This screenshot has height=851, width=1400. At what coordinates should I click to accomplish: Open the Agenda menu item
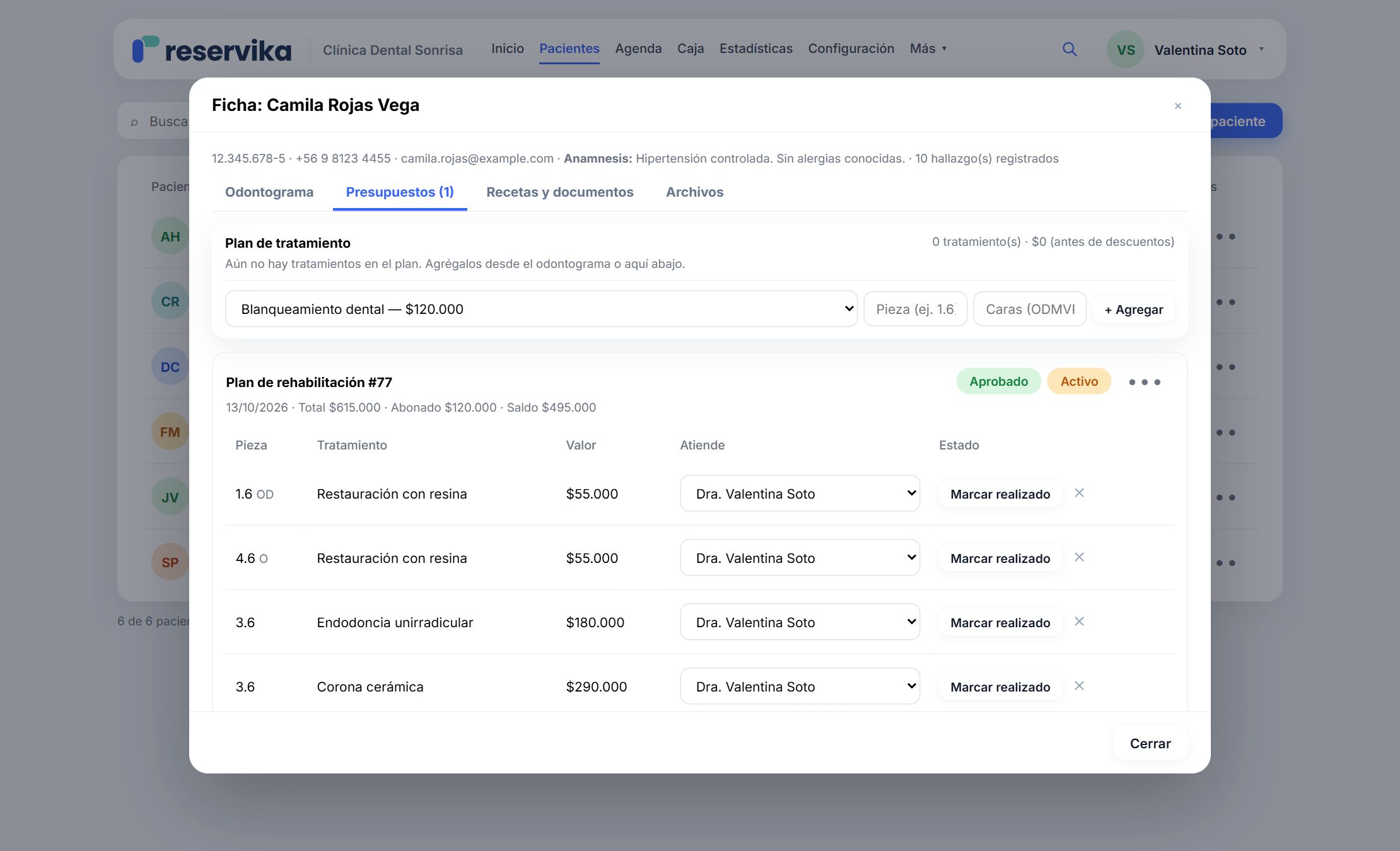tap(638, 49)
